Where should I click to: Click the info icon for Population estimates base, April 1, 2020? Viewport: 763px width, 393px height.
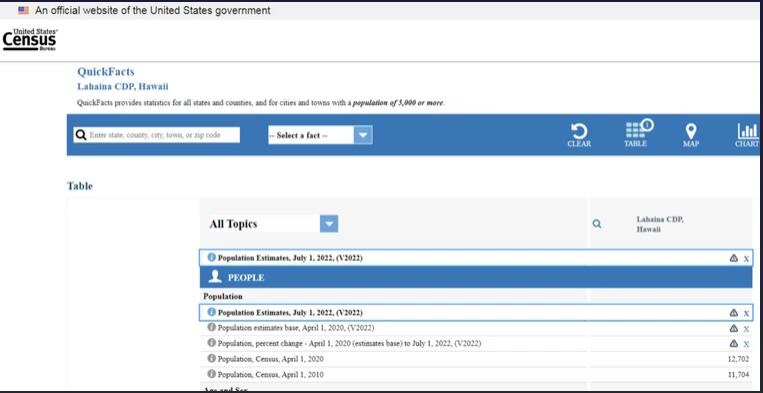212,327
